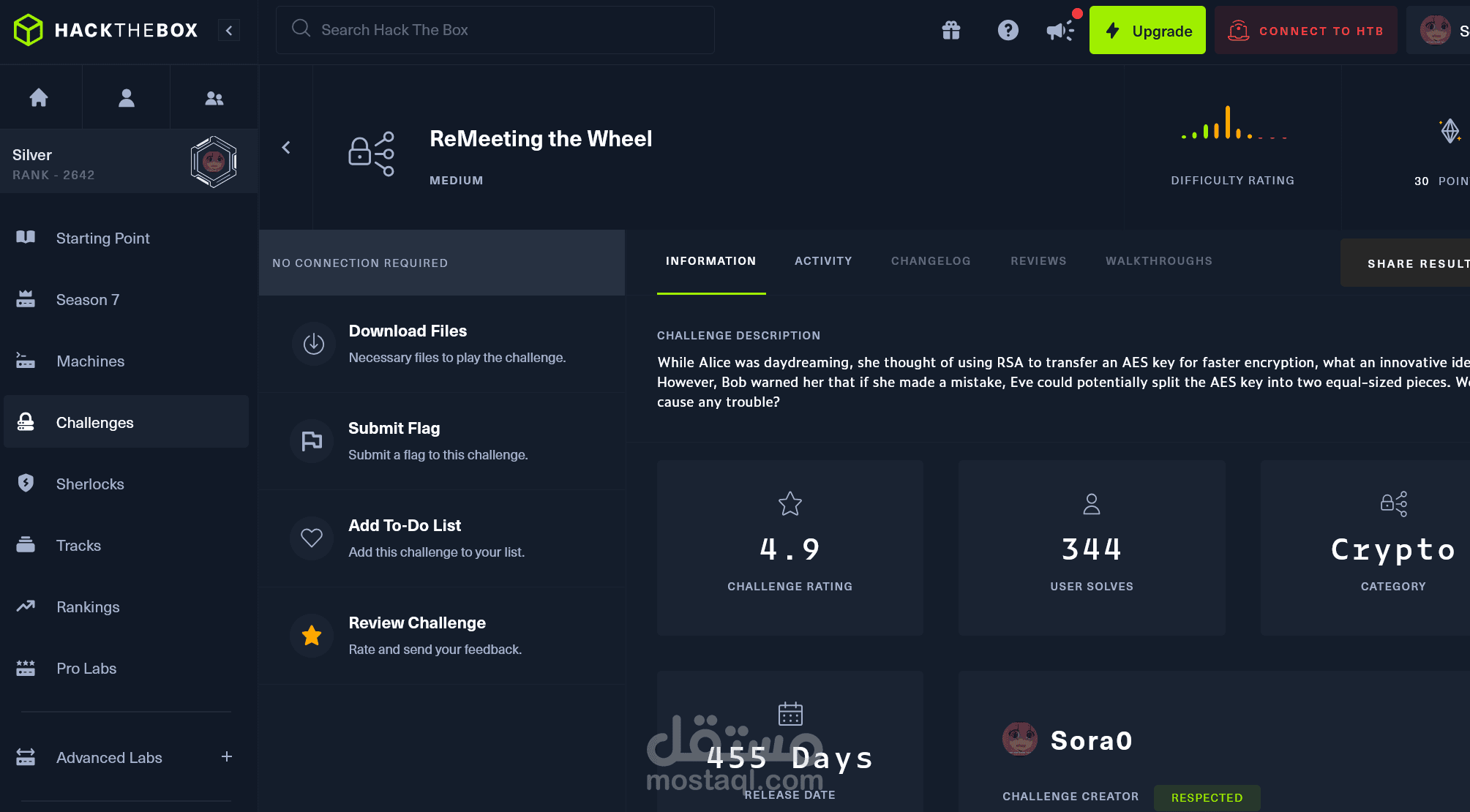Click the heart Add To-Do List icon
The width and height of the screenshot is (1470, 812).
click(x=312, y=538)
